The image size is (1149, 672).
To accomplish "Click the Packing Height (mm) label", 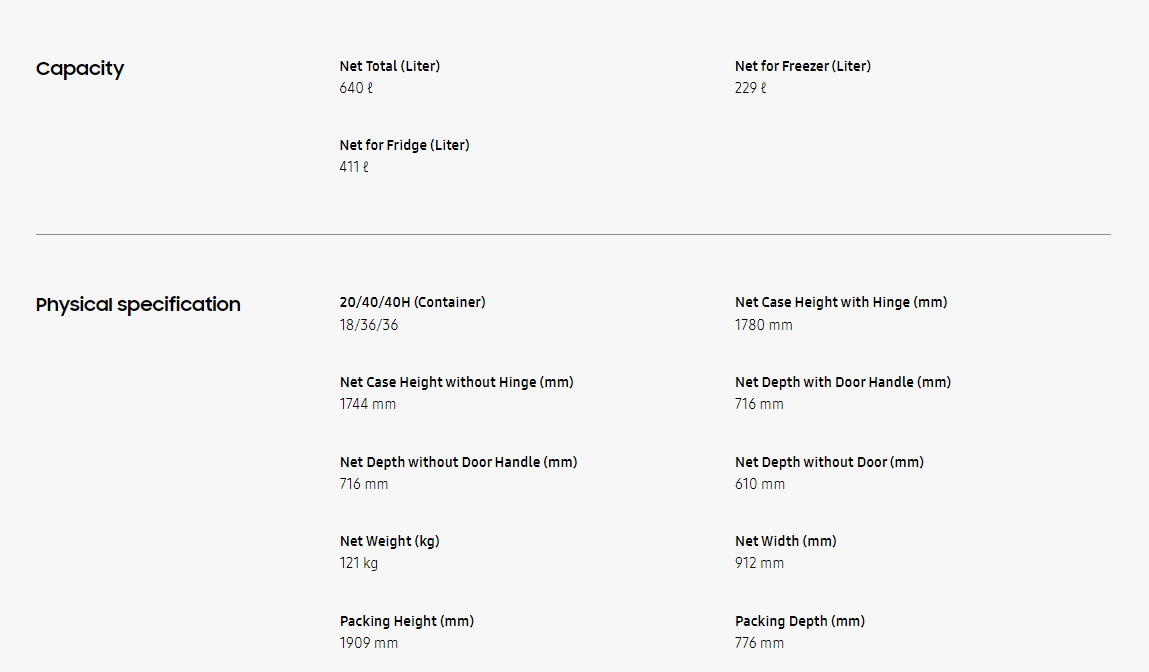I will click(407, 621).
